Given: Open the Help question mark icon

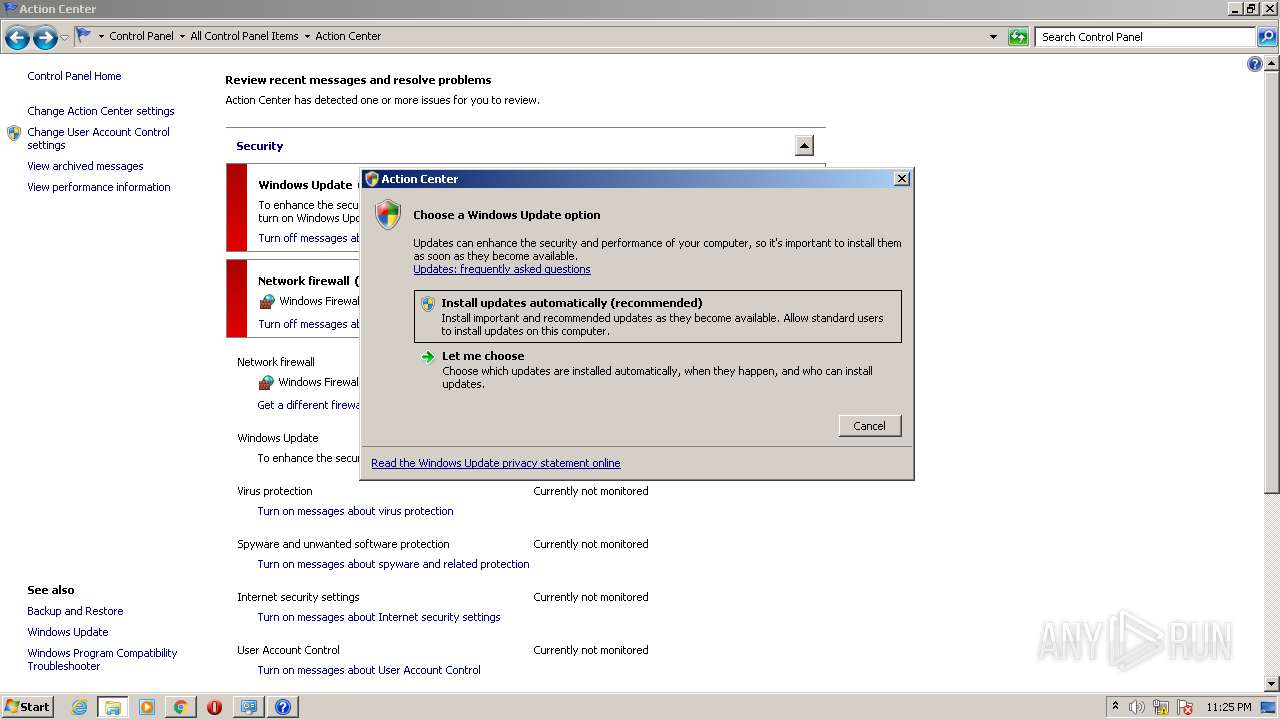Looking at the screenshot, I should tap(1255, 64).
